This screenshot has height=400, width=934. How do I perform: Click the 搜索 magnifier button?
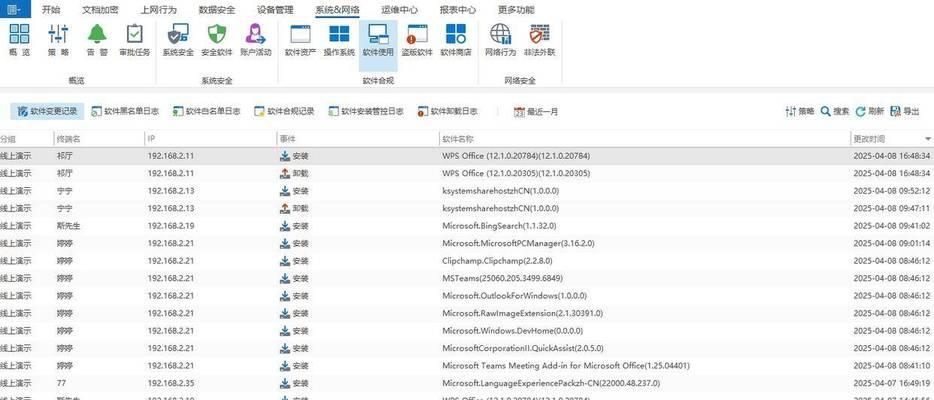click(835, 111)
